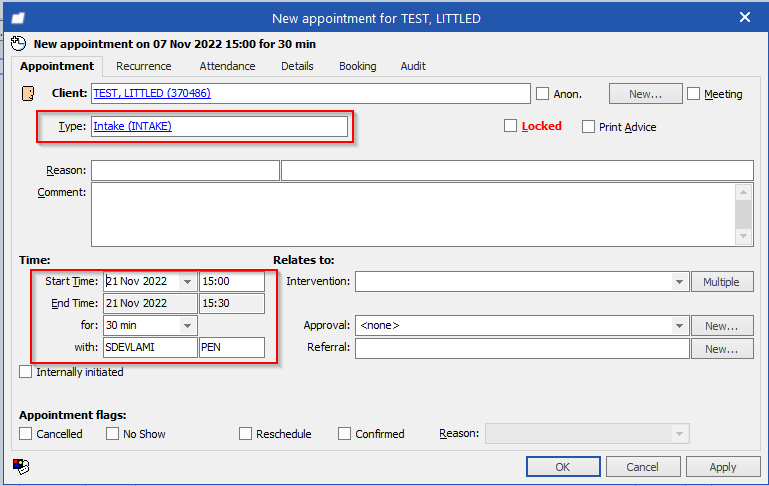Expand the Intervention dropdown list
The height and width of the screenshot is (486, 769).
(x=680, y=282)
